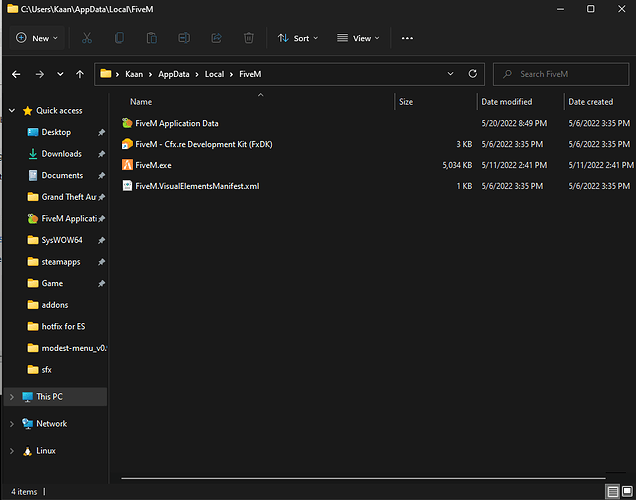636x500 pixels.
Task: Click FiveM in the breadcrumb path
Action: (x=250, y=74)
